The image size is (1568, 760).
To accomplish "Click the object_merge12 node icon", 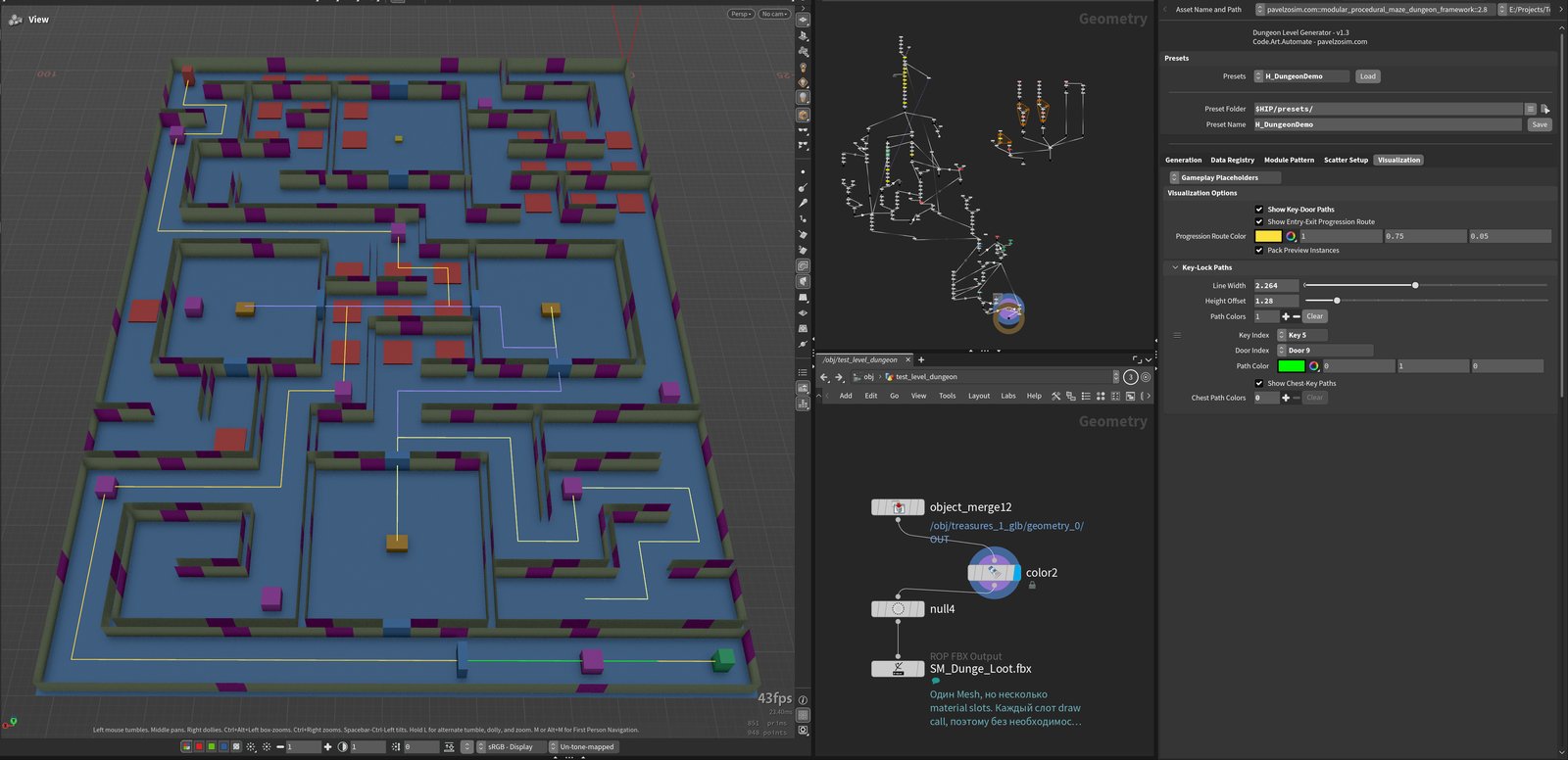I will pyautogui.click(x=898, y=507).
